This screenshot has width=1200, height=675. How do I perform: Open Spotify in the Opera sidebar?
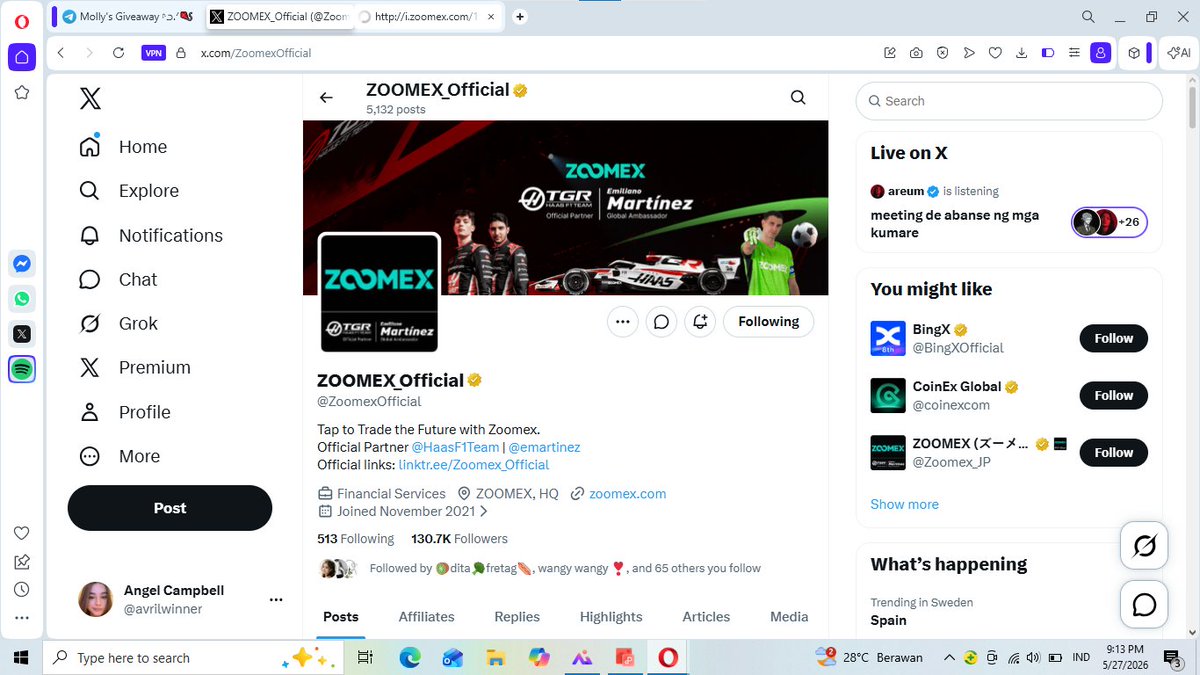[x=22, y=369]
